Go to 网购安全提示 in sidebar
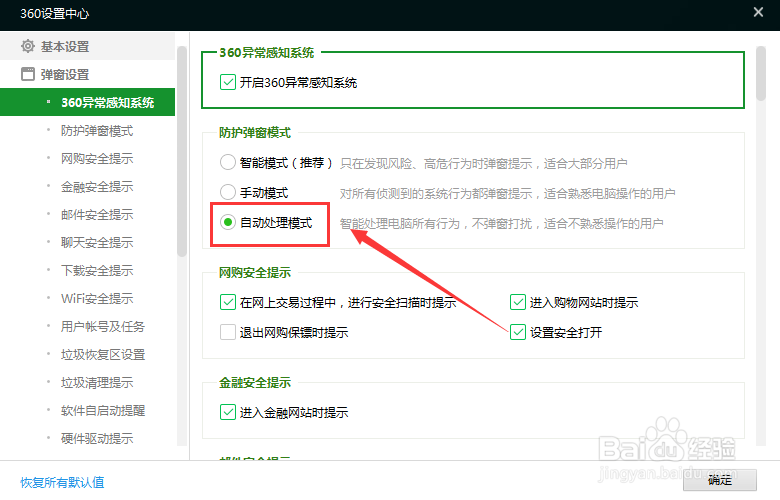This screenshot has width=780, height=500. click(x=97, y=159)
